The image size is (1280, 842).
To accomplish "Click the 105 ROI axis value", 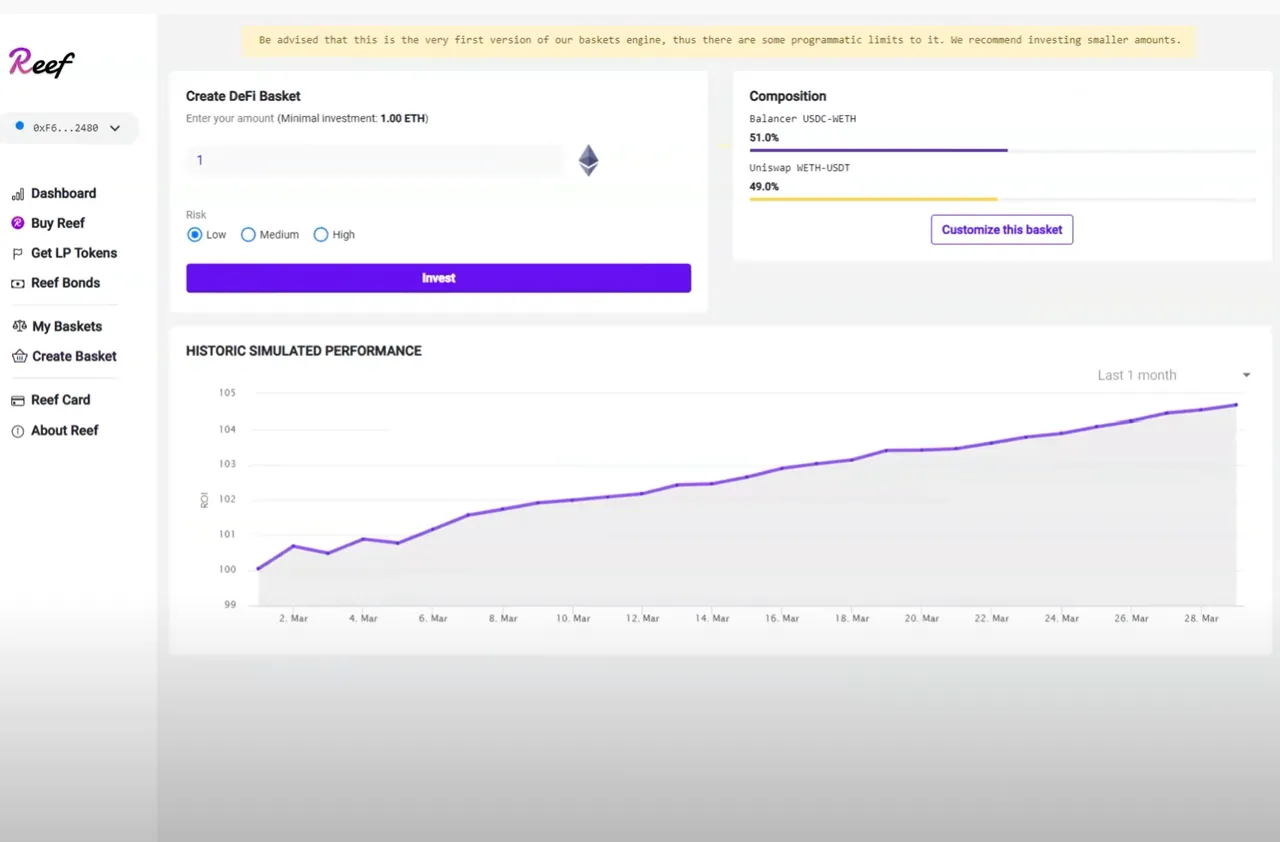I will tap(227, 393).
